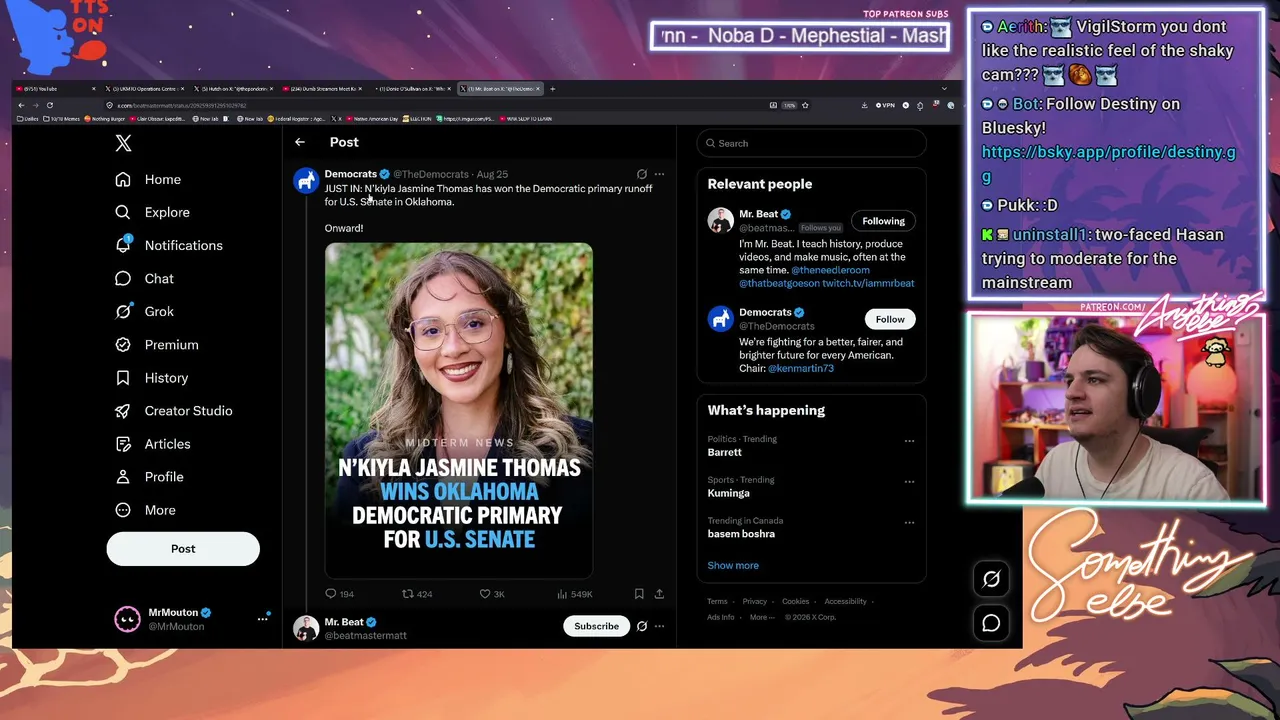Open MrMouton account switcher menu
The width and height of the screenshot is (1280, 720).
(263, 619)
